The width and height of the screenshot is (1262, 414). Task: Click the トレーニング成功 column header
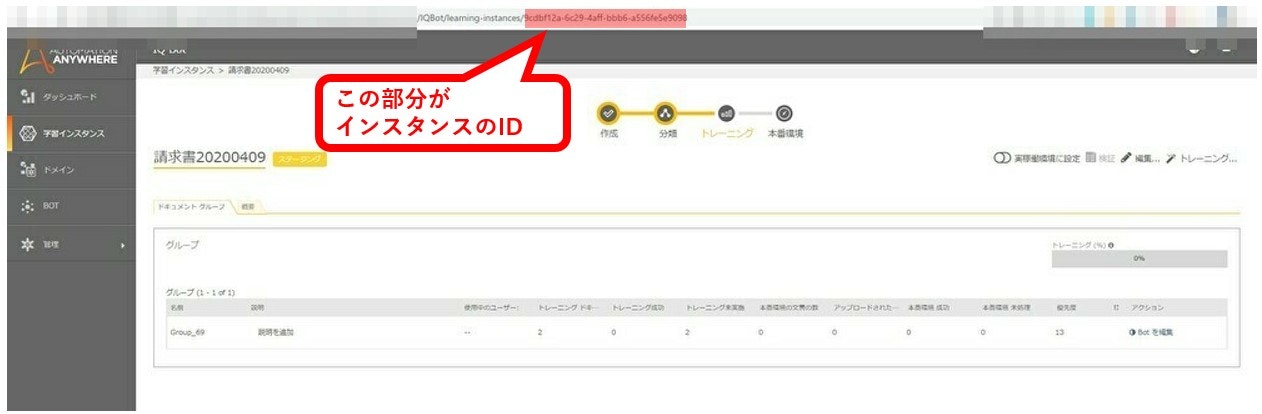tap(639, 307)
